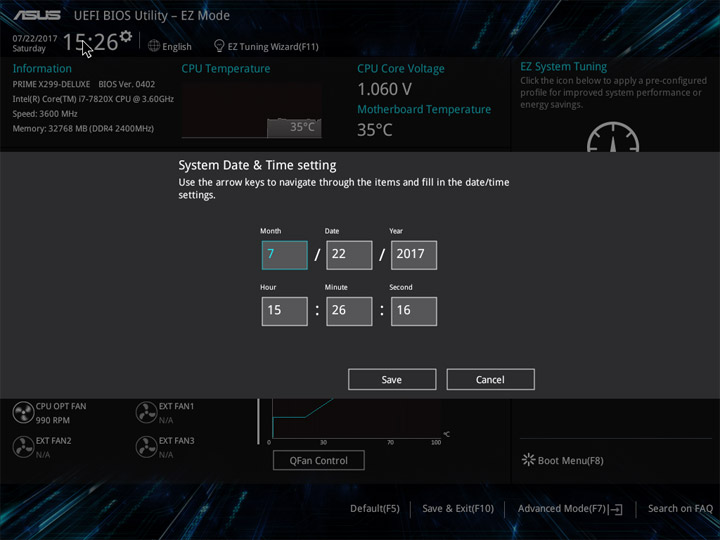This screenshot has height=540, width=720.
Task: Cancel the date and time dialog
Action: [490, 379]
